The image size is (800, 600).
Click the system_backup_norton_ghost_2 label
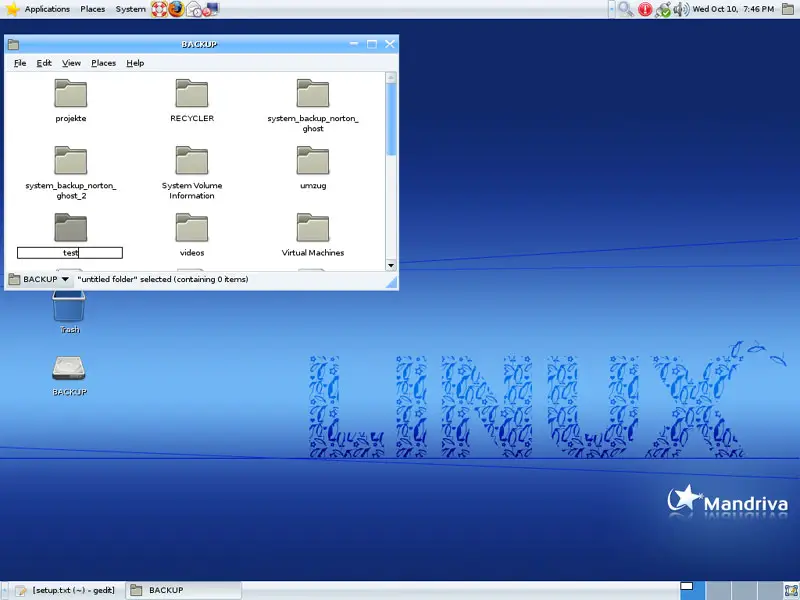[x=71, y=191]
